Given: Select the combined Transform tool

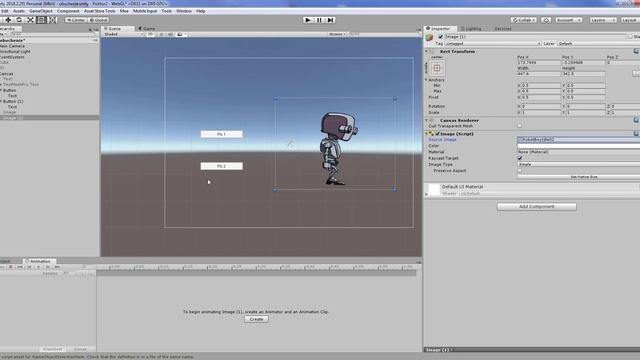Looking at the screenshot, I should (52, 20).
